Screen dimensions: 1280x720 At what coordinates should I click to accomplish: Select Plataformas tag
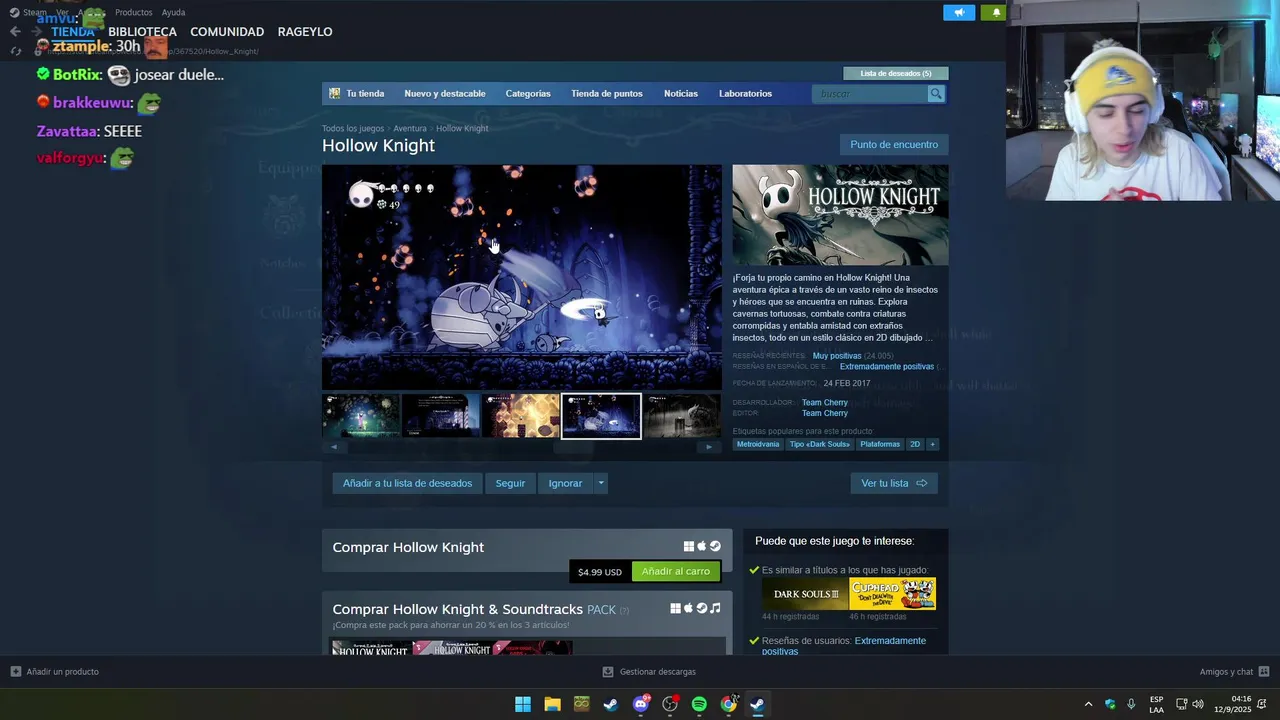coord(880,444)
